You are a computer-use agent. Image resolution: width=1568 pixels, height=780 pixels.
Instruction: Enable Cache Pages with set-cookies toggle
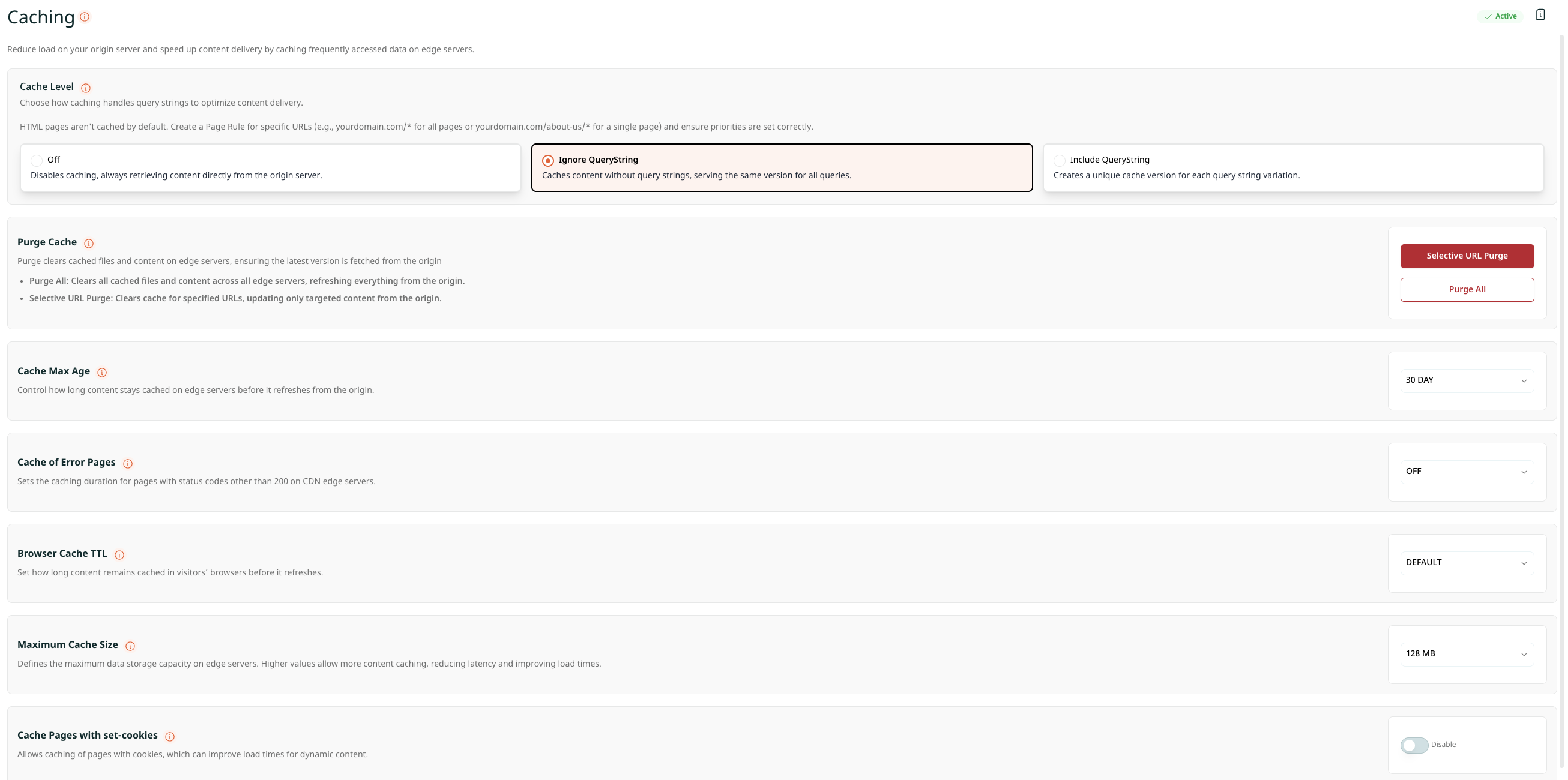tap(1413, 745)
